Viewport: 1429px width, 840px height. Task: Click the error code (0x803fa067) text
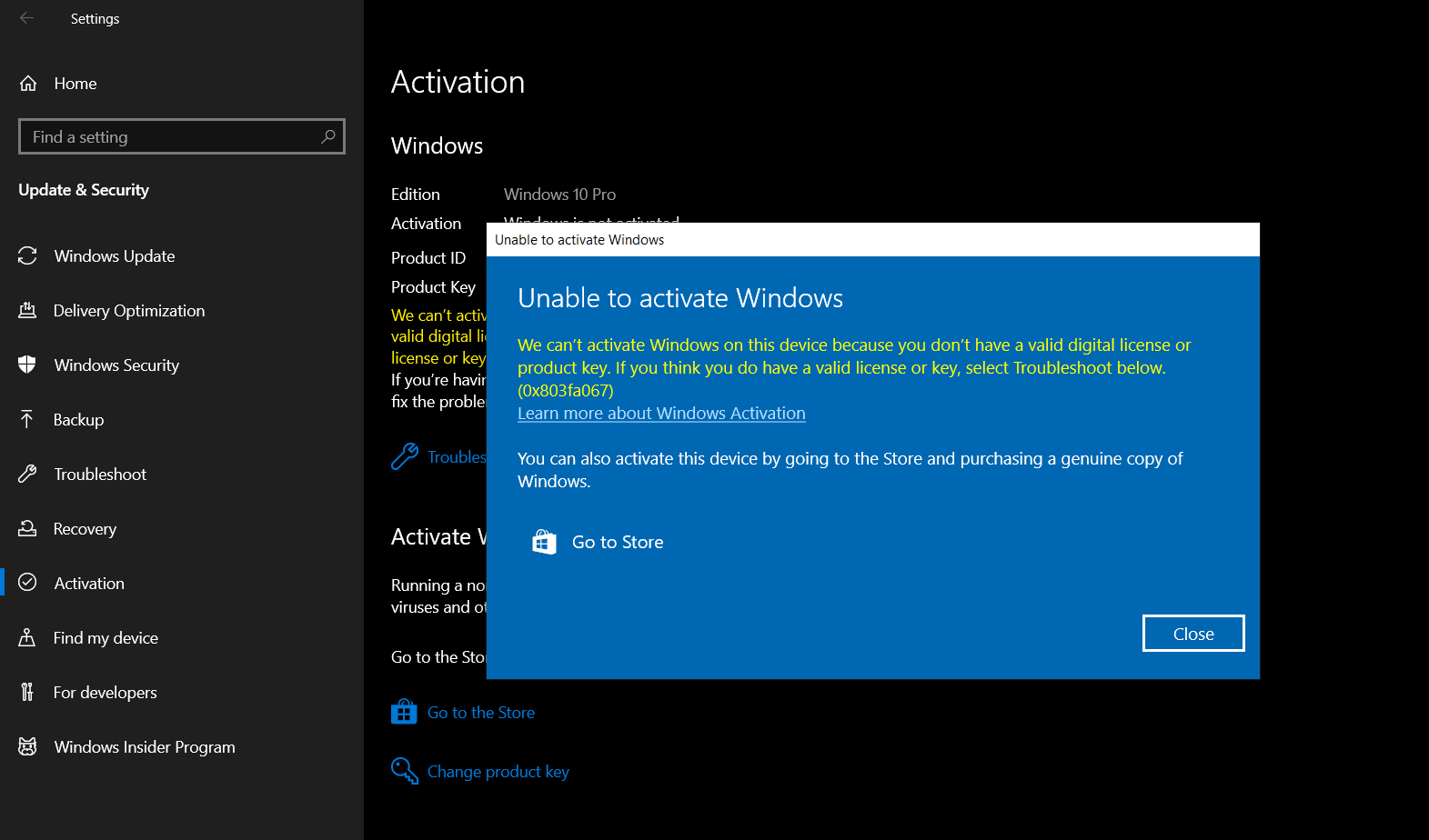(566, 391)
